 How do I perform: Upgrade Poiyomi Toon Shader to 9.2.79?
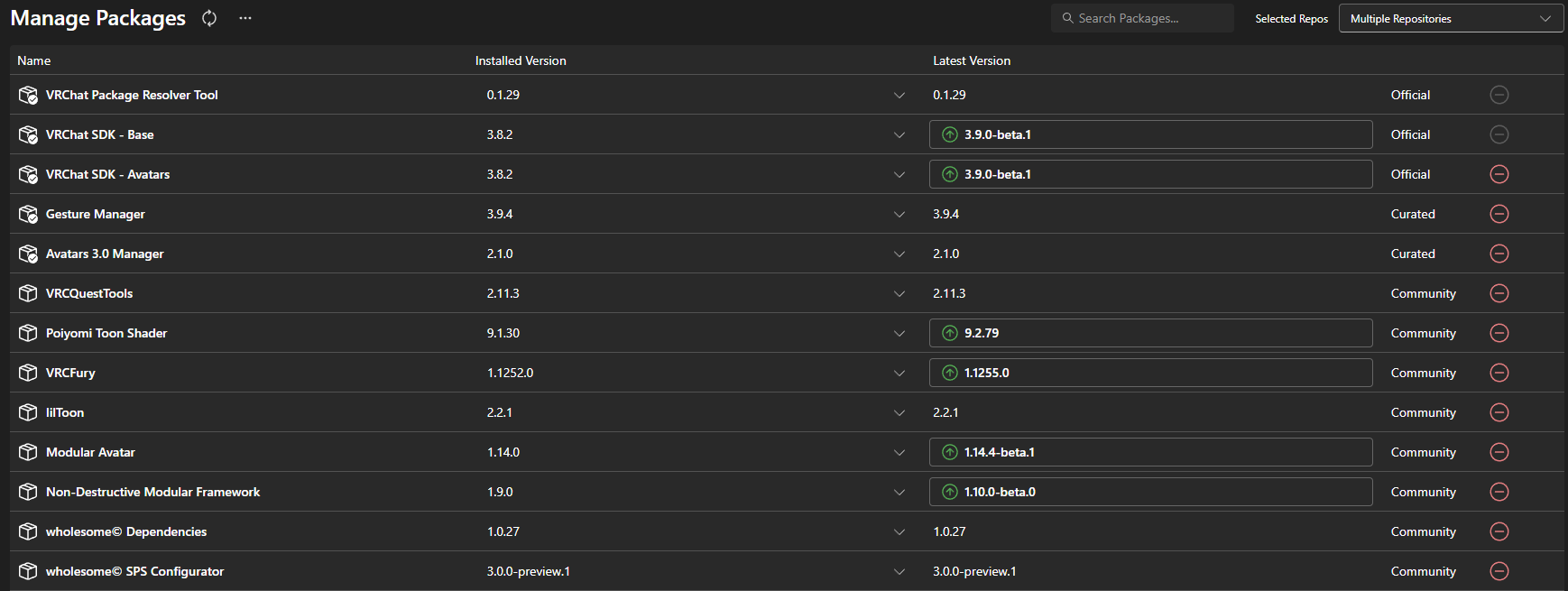[1151, 333]
